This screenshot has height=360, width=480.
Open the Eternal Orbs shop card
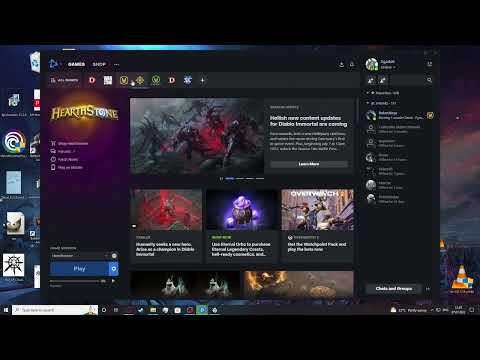[x=241, y=226]
